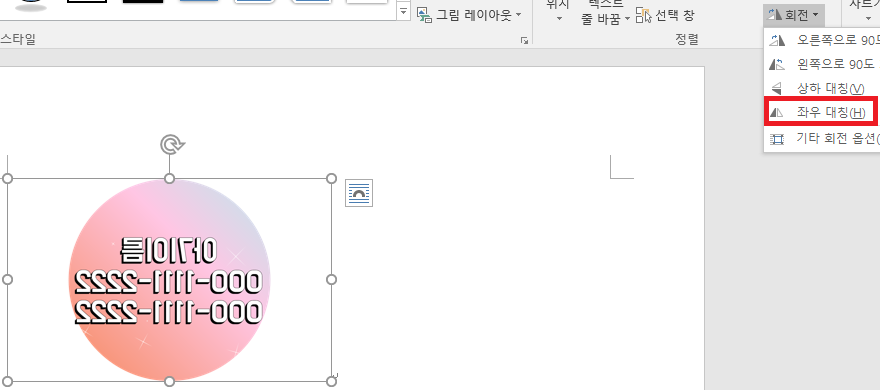Click the middle-right sizing handle
Image resolution: width=880 pixels, height=390 pixels.
[x=331, y=279]
